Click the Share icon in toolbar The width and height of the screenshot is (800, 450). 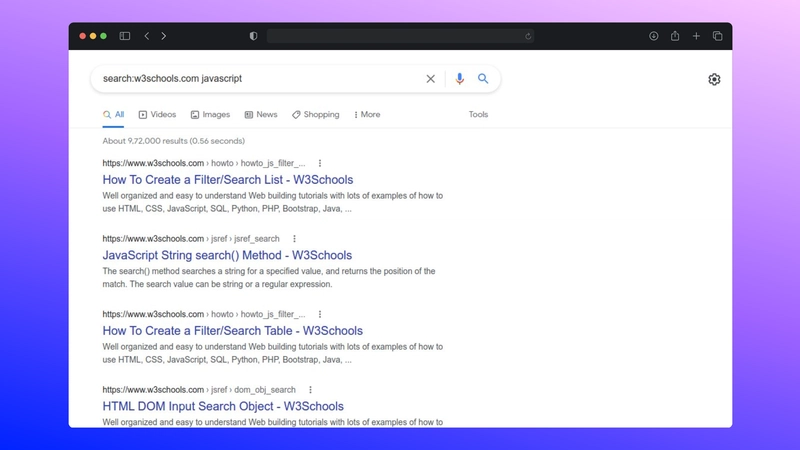pos(675,36)
